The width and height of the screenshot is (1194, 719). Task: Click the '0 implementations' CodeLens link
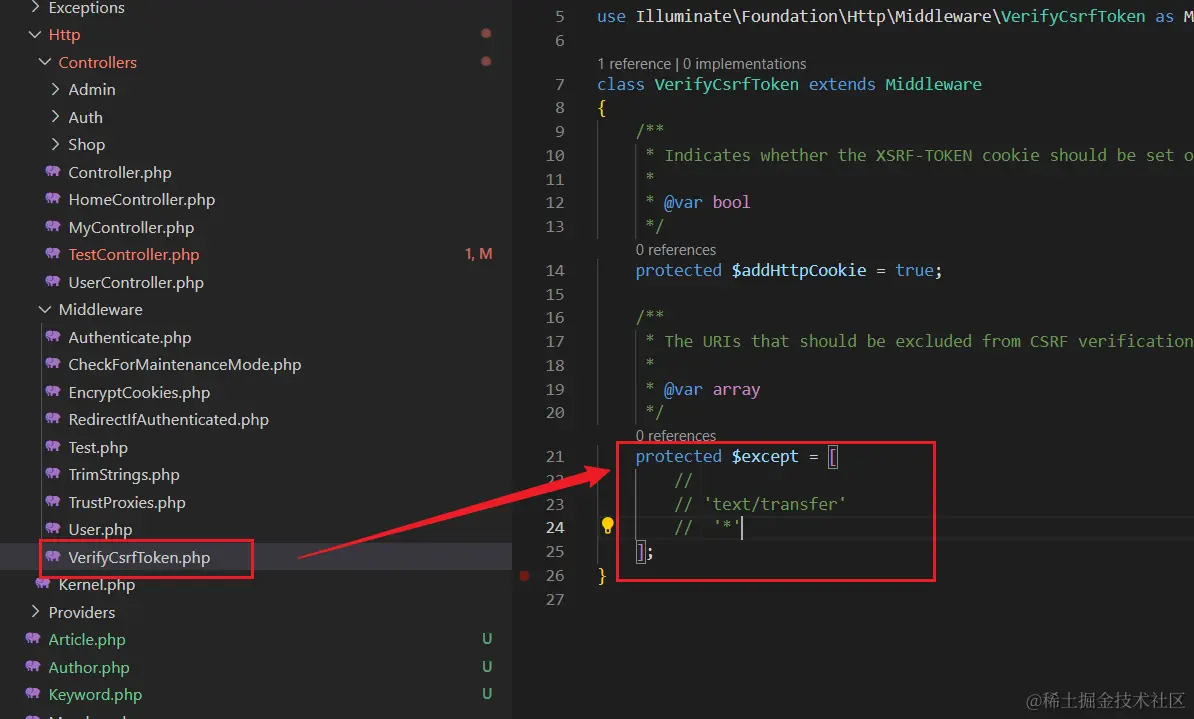[x=744, y=64]
